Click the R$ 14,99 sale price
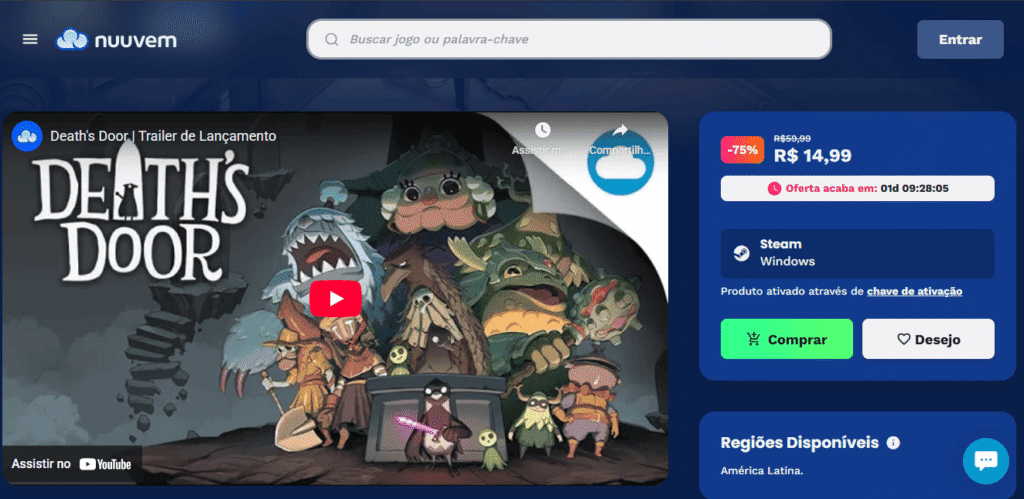The image size is (1024, 499). click(812, 156)
